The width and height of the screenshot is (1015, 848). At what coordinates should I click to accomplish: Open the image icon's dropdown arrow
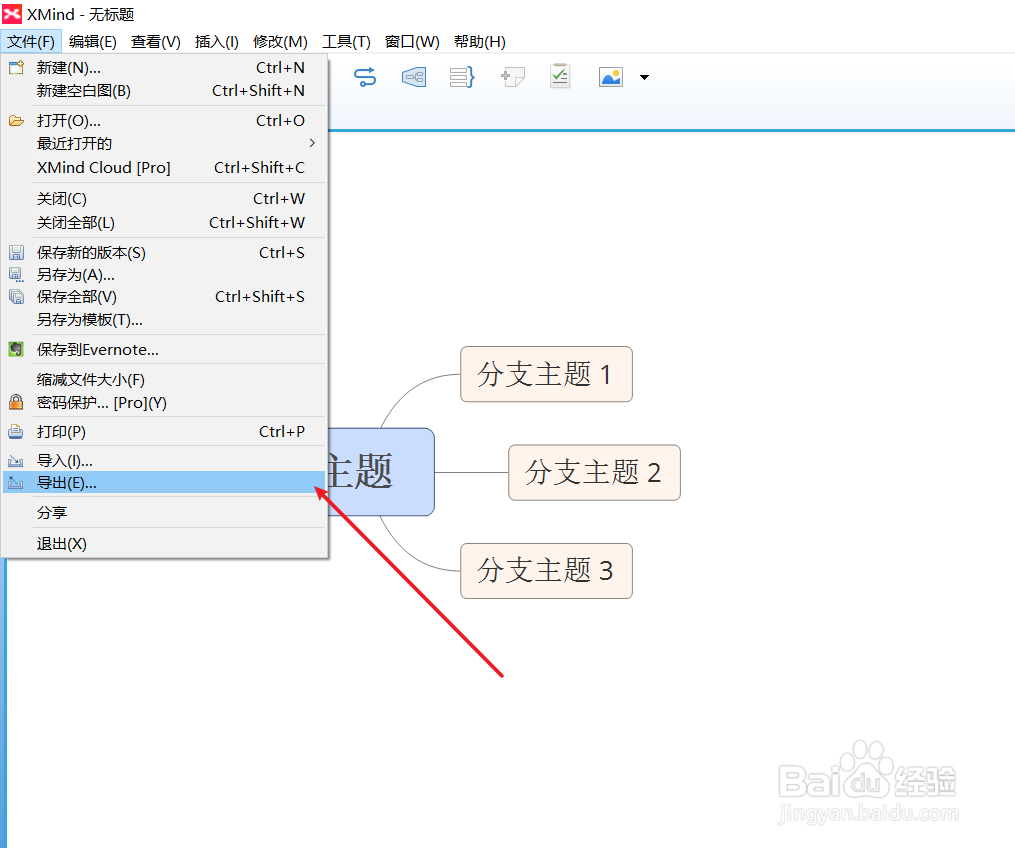coord(644,77)
